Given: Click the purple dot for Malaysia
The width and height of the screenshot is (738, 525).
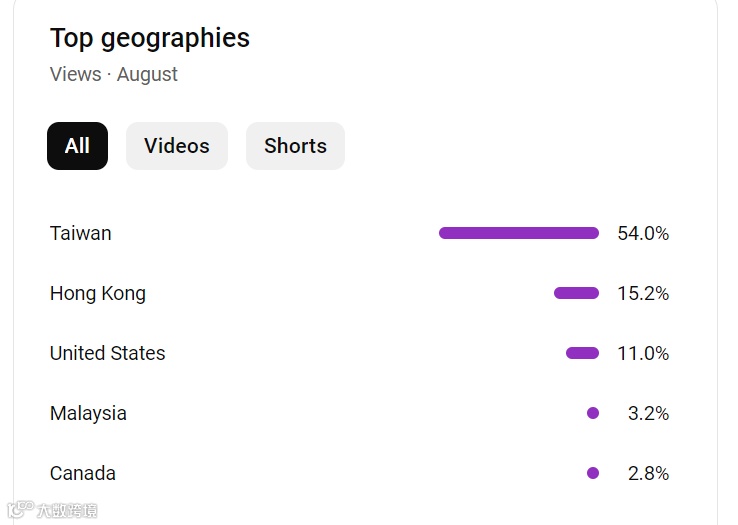Looking at the screenshot, I should (593, 413).
